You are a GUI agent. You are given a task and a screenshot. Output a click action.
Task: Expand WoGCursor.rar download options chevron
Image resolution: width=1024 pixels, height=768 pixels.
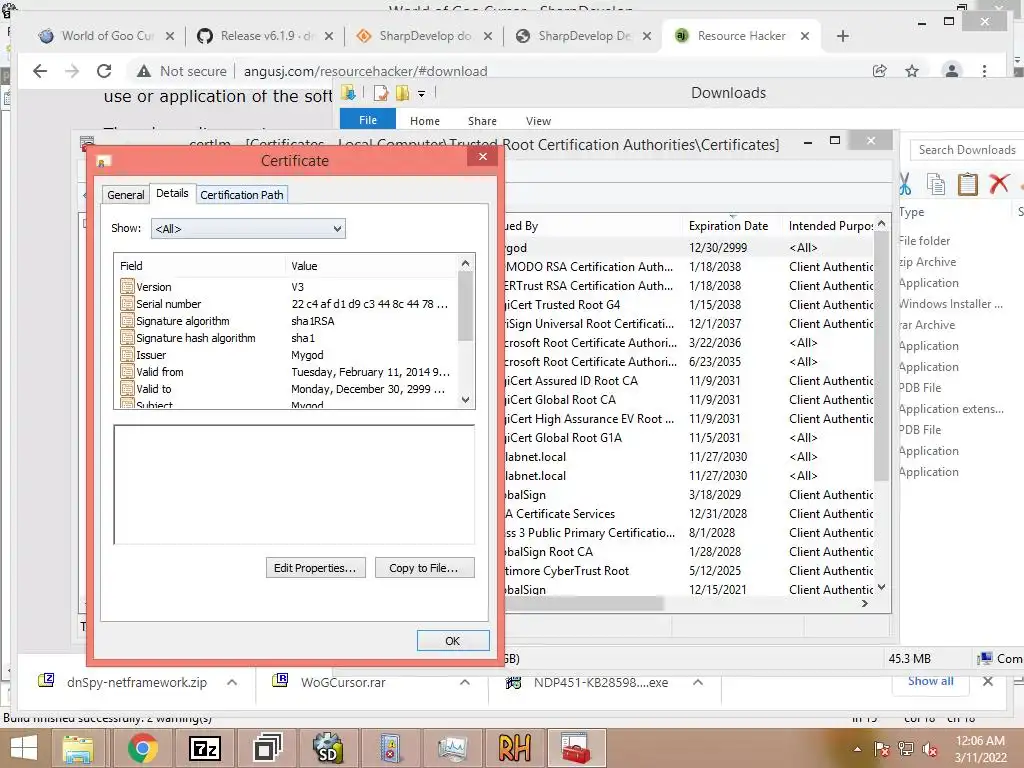(x=464, y=682)
